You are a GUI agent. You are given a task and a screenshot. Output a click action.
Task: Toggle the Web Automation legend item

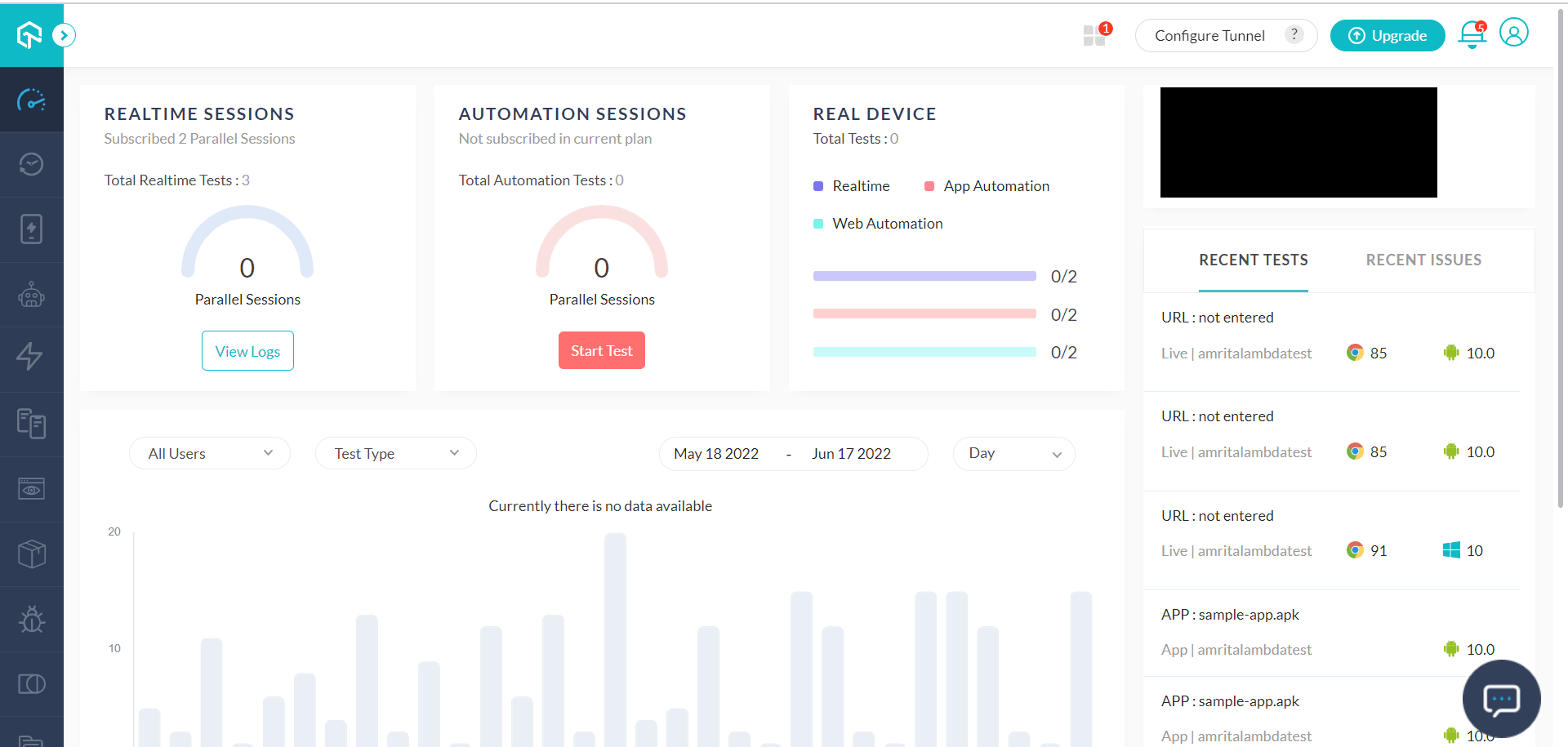[x=878, y=223]
